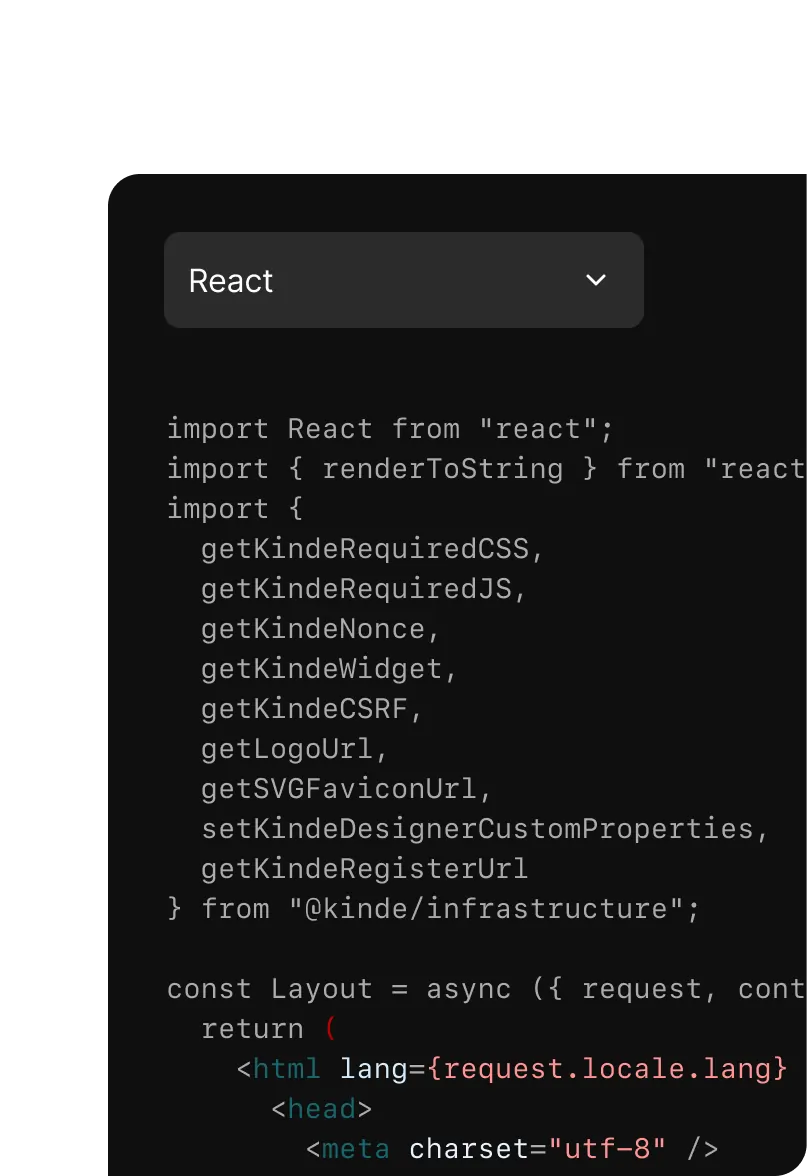This screenshot has width=807, height=1176.
Task: Open the React language selector dropdown
Action: click(x=403, y=280)
